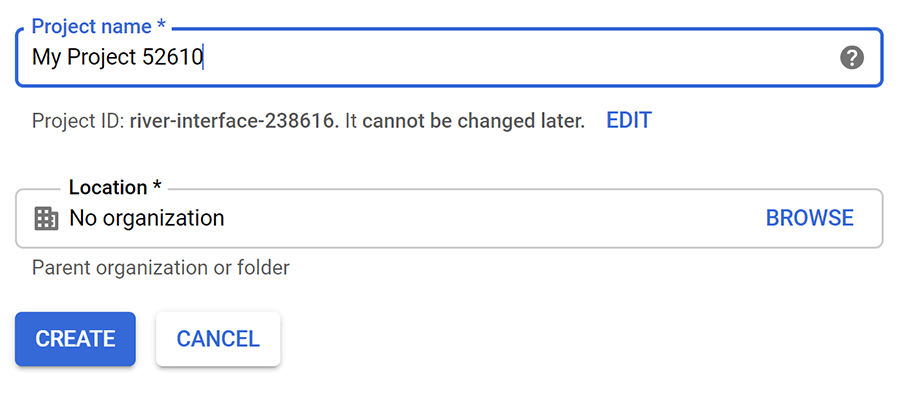Click the project ID river-interface-238616 text
The height and width of the screenshot is (407, 900).
(232, 122)
